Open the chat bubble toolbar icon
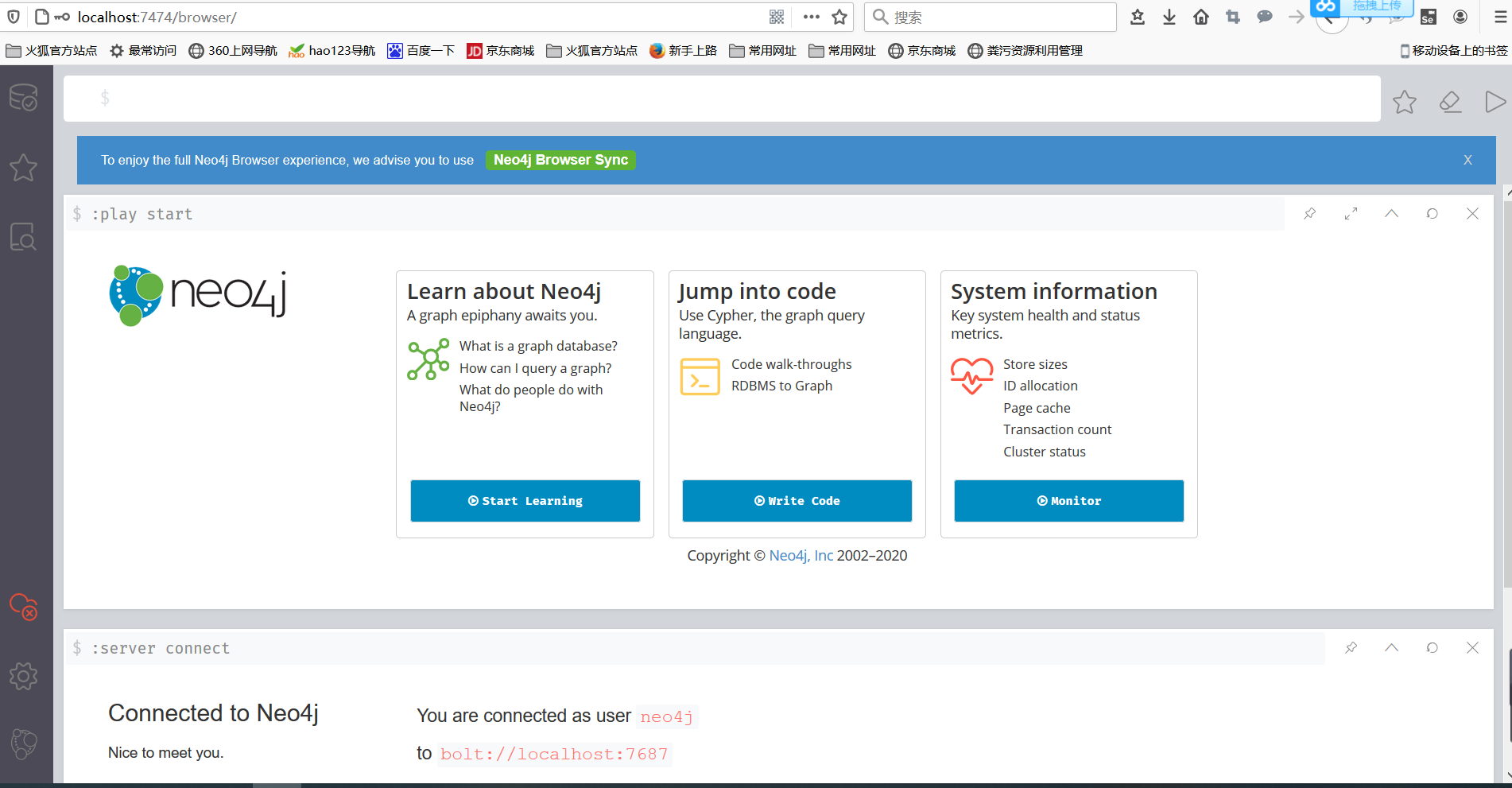 (x=1265, y=17)
